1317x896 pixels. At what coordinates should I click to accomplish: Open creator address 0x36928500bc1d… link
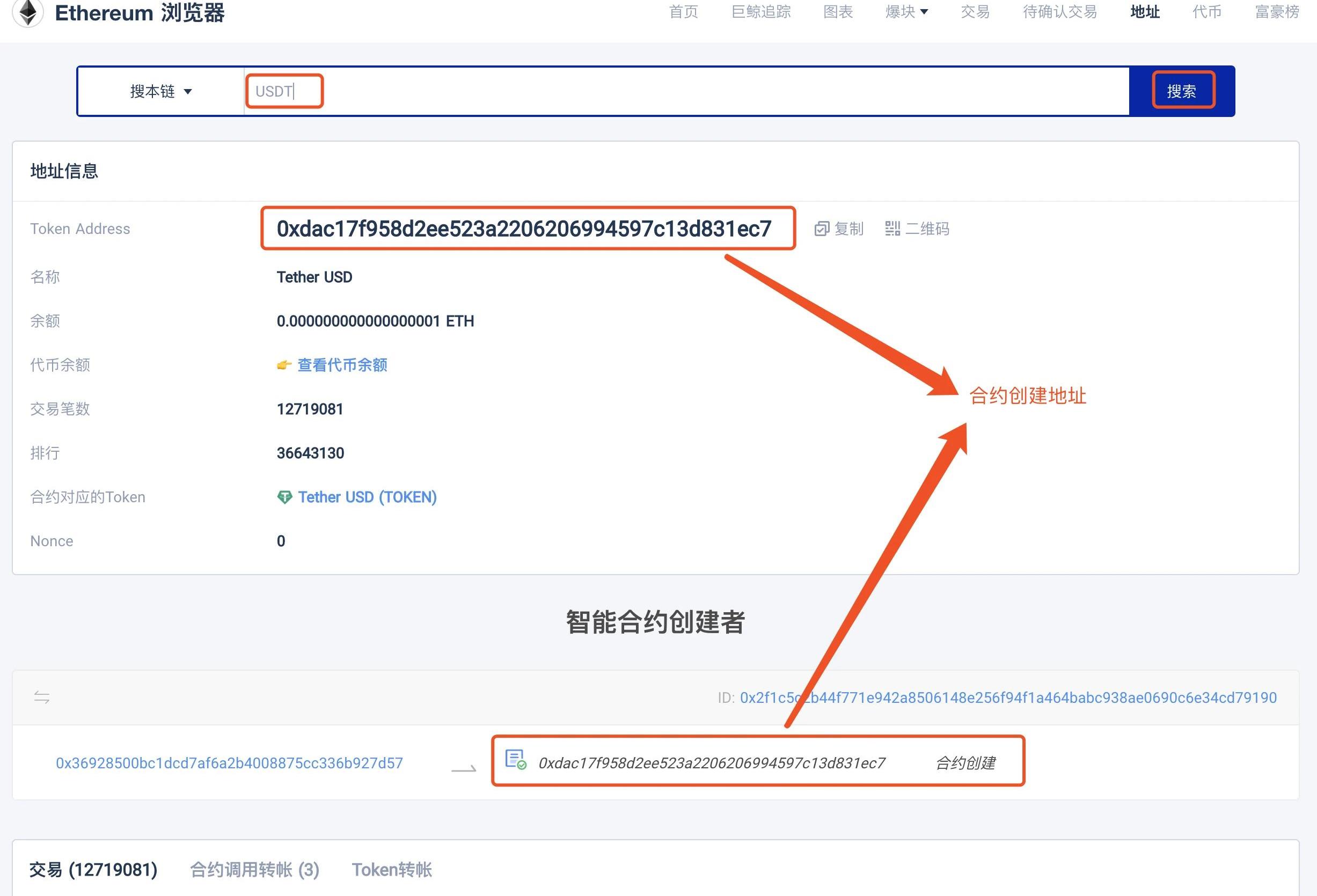click(x=229, y=763)
